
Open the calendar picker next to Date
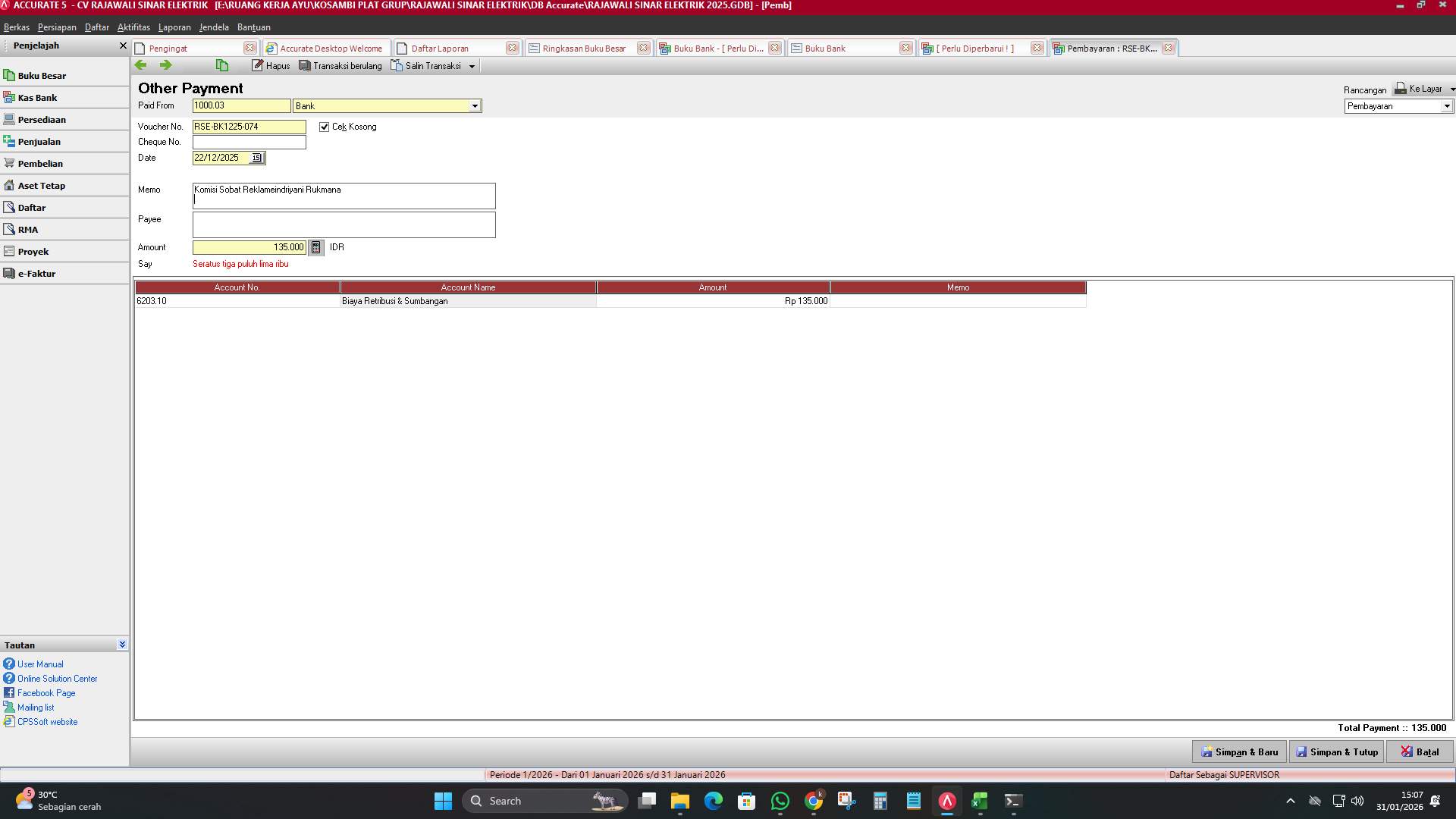pyautogui.click(x=256, y=158)
